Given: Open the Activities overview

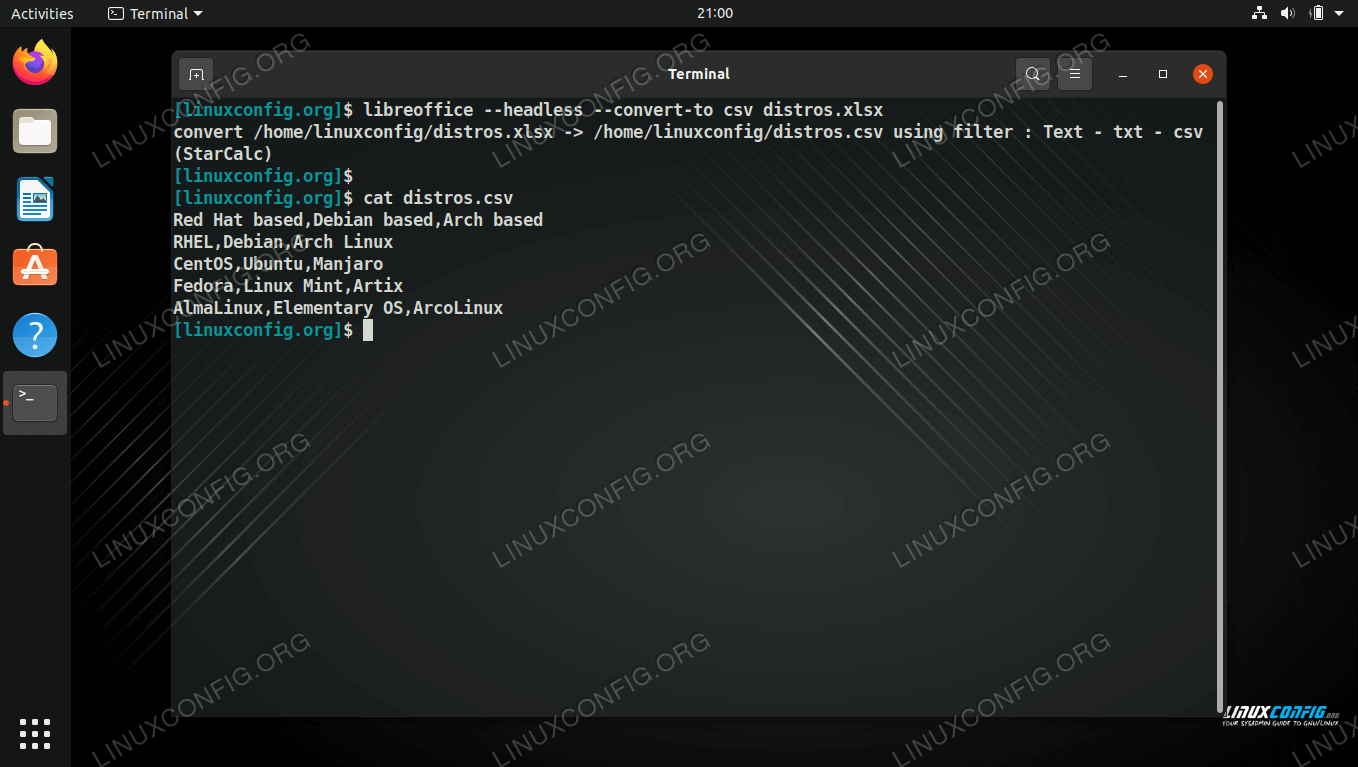Looking at the screenshot, I should click(x=42, y=14).
